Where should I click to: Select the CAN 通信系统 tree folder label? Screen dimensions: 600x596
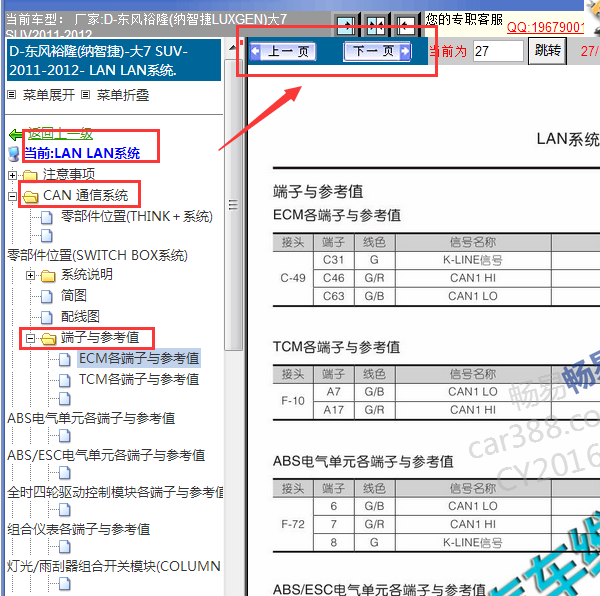point(86,195)
